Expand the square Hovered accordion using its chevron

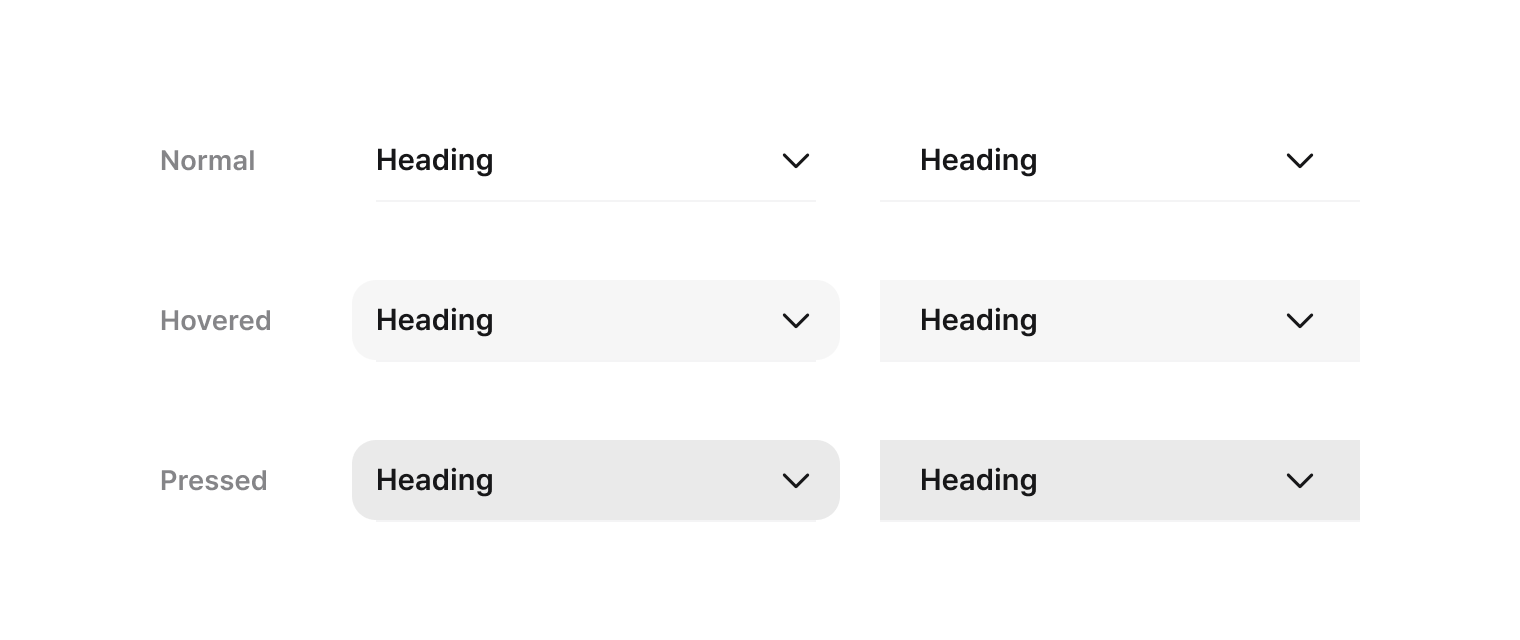(x=1300, y=321)
